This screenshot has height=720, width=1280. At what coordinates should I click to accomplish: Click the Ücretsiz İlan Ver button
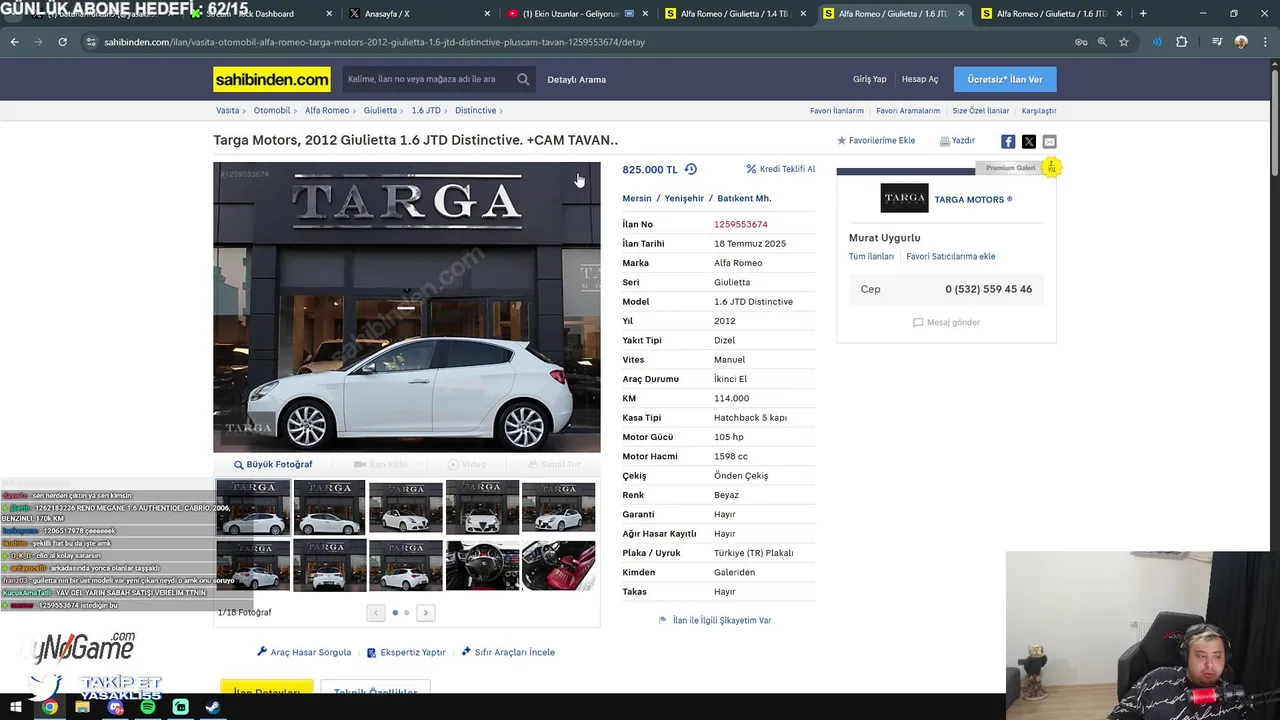click(x=1005, y=79)
